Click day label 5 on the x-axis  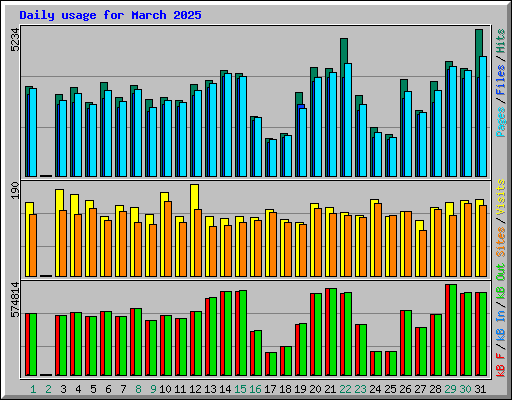pyautogui.click(x=93, y=389)
